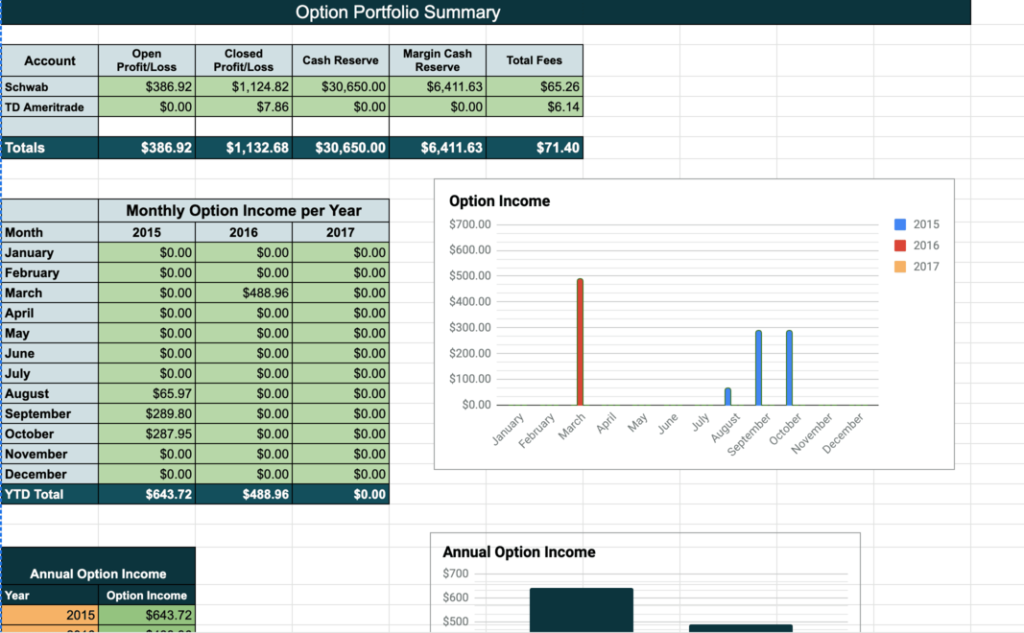The height and width of the screenshot is (633, 1024).
Task: Click the Margin Cash Reserve column header
Action: [x=437, y=60]
